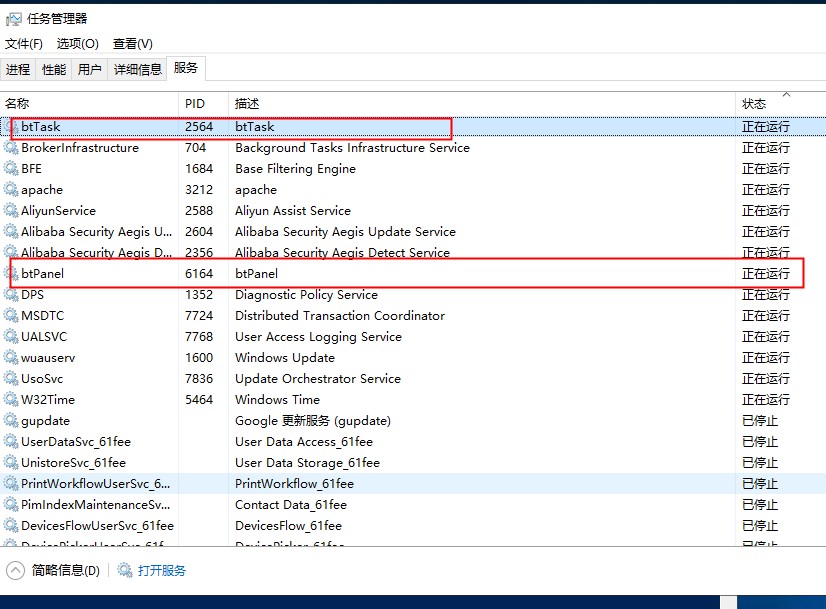Click the gear icon beside DevicesFlowUserSvc_61fee

click(11, 526)
